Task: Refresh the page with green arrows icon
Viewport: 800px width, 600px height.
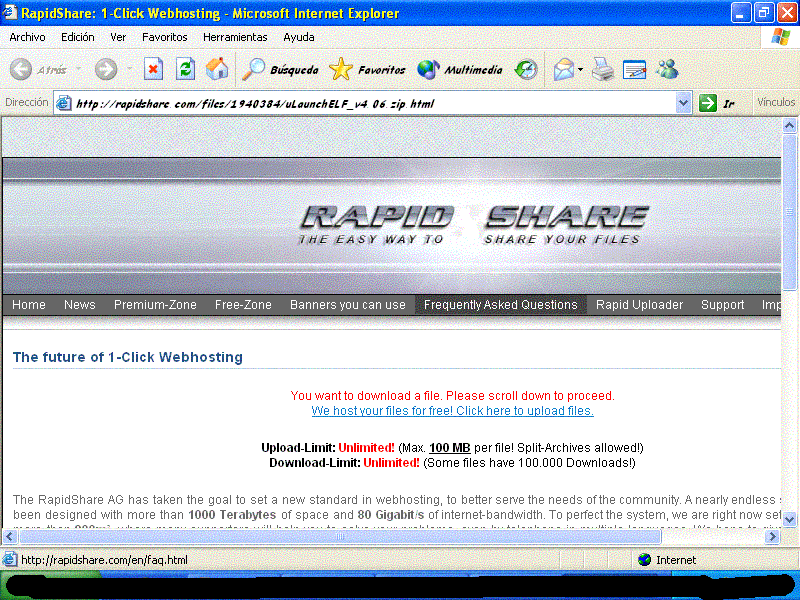Action: pyautogui.click(x=185, y=69)
